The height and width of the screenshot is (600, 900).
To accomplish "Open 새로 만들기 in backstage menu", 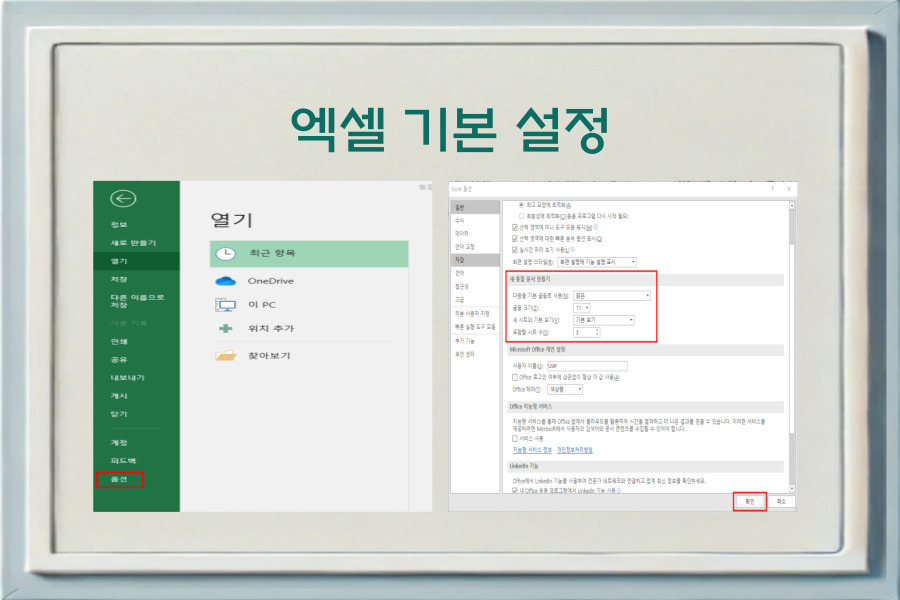I will [x=133, y=243].
